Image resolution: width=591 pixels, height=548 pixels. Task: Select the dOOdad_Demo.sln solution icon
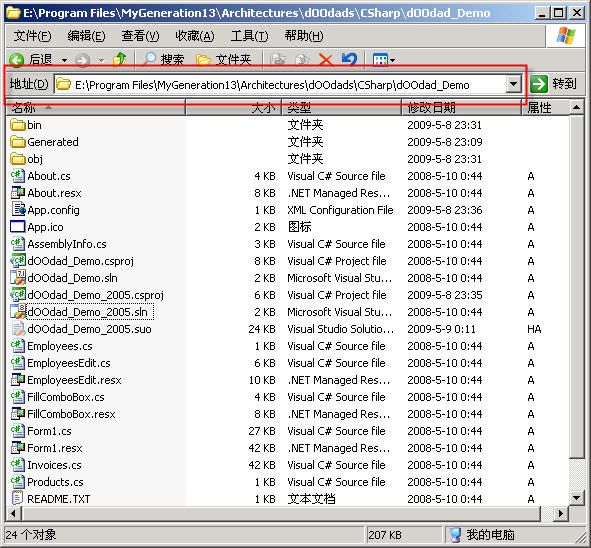point(18,277)
